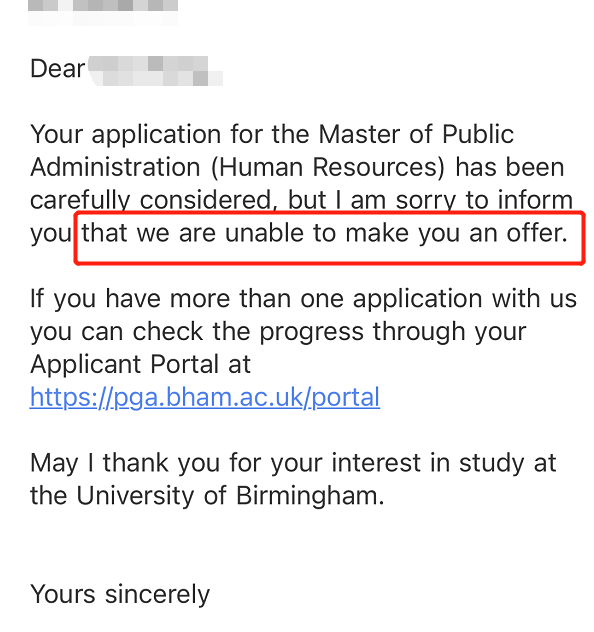Open the pga.bham.ac.uk/portal link
594x632 pixels.
tap(205, 397)
